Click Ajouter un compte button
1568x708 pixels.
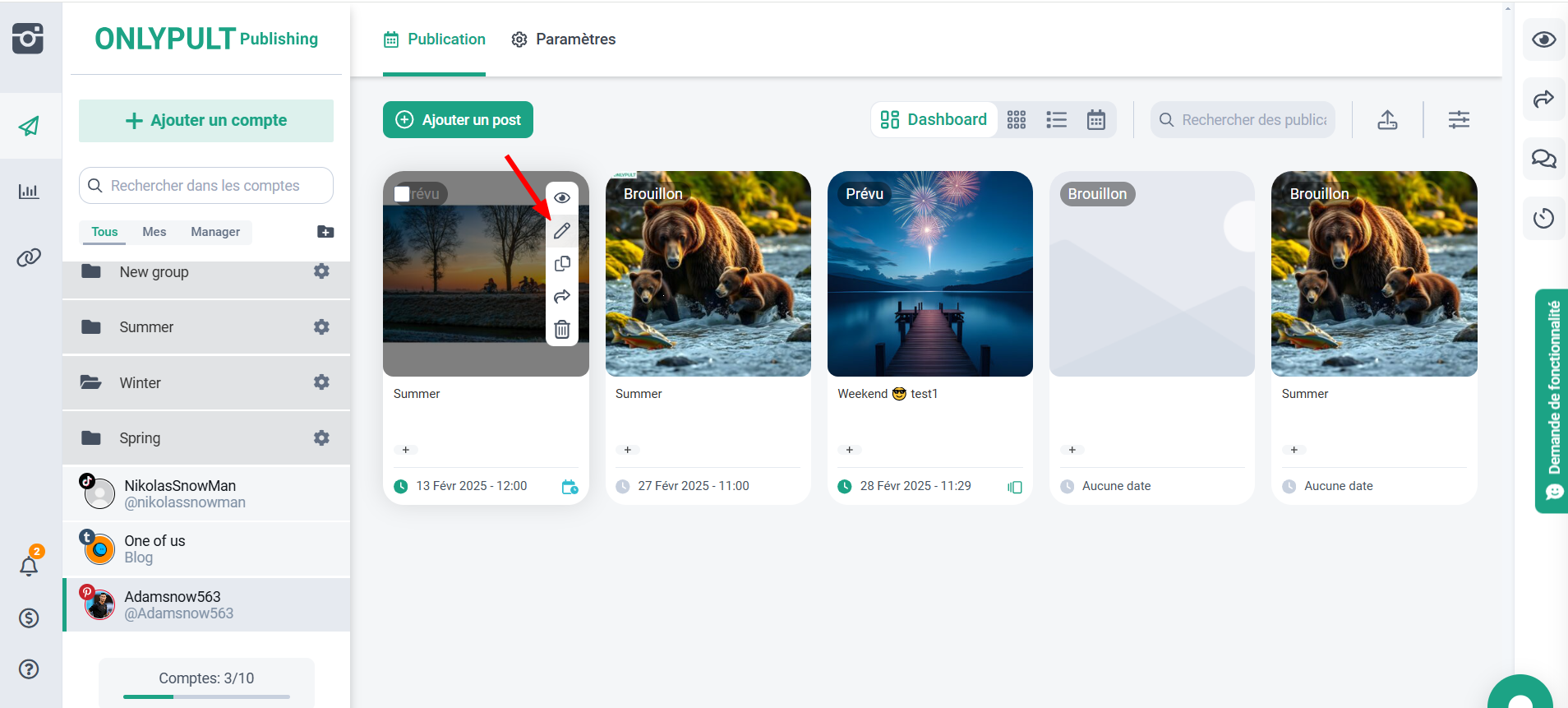click(206, 121)
